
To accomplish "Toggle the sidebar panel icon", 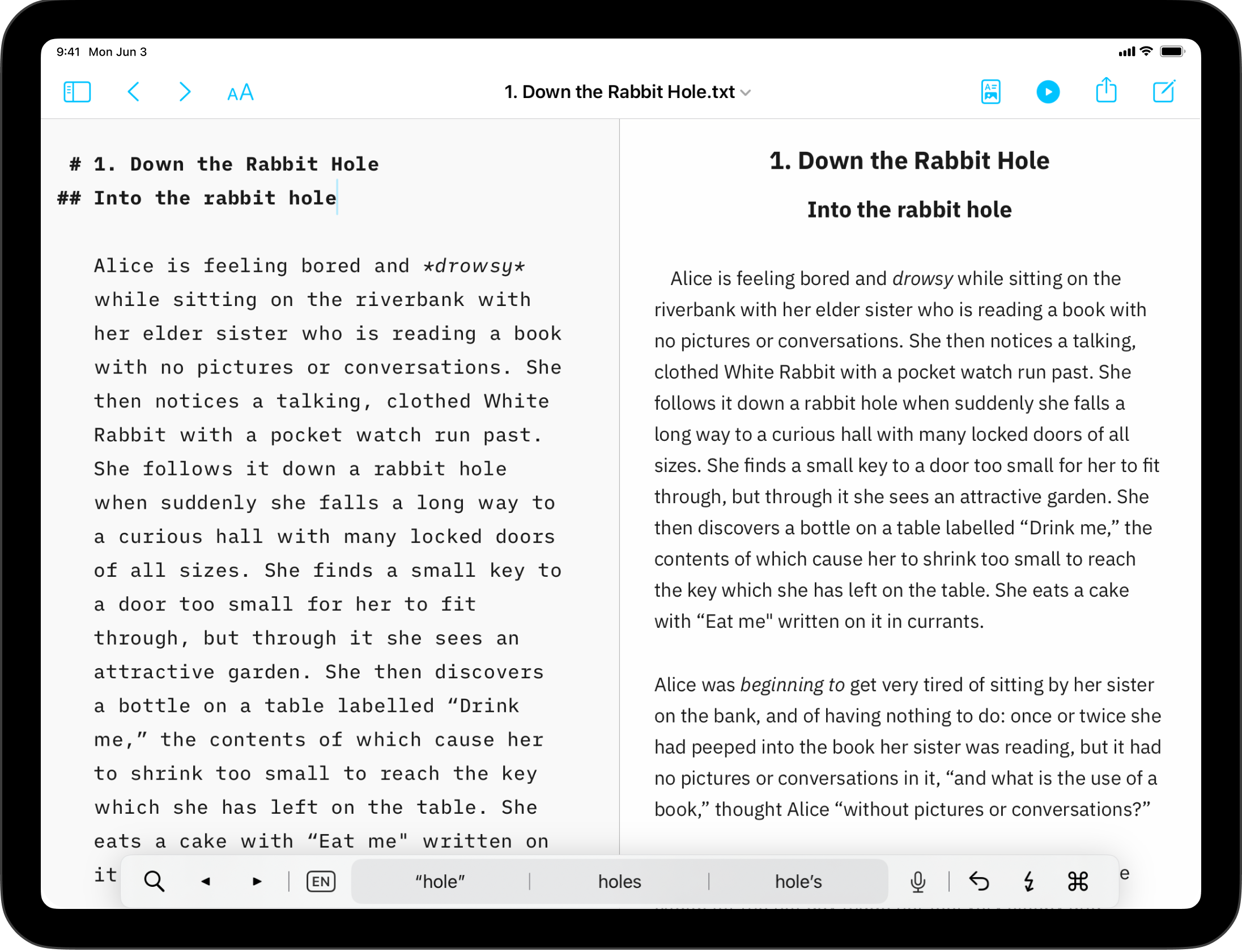I will [77, 92].
